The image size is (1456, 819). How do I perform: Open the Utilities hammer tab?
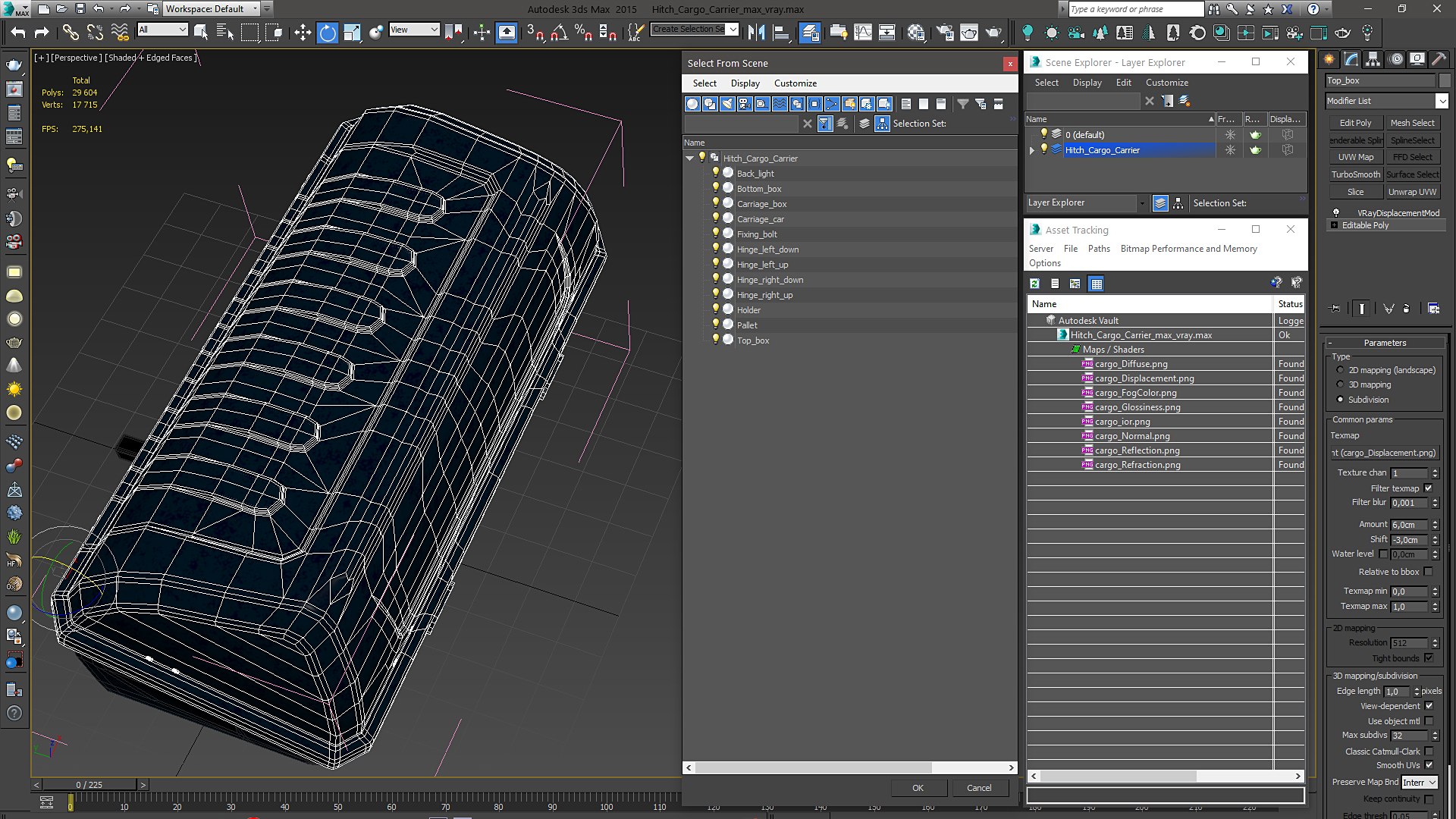pos(1439,59)
